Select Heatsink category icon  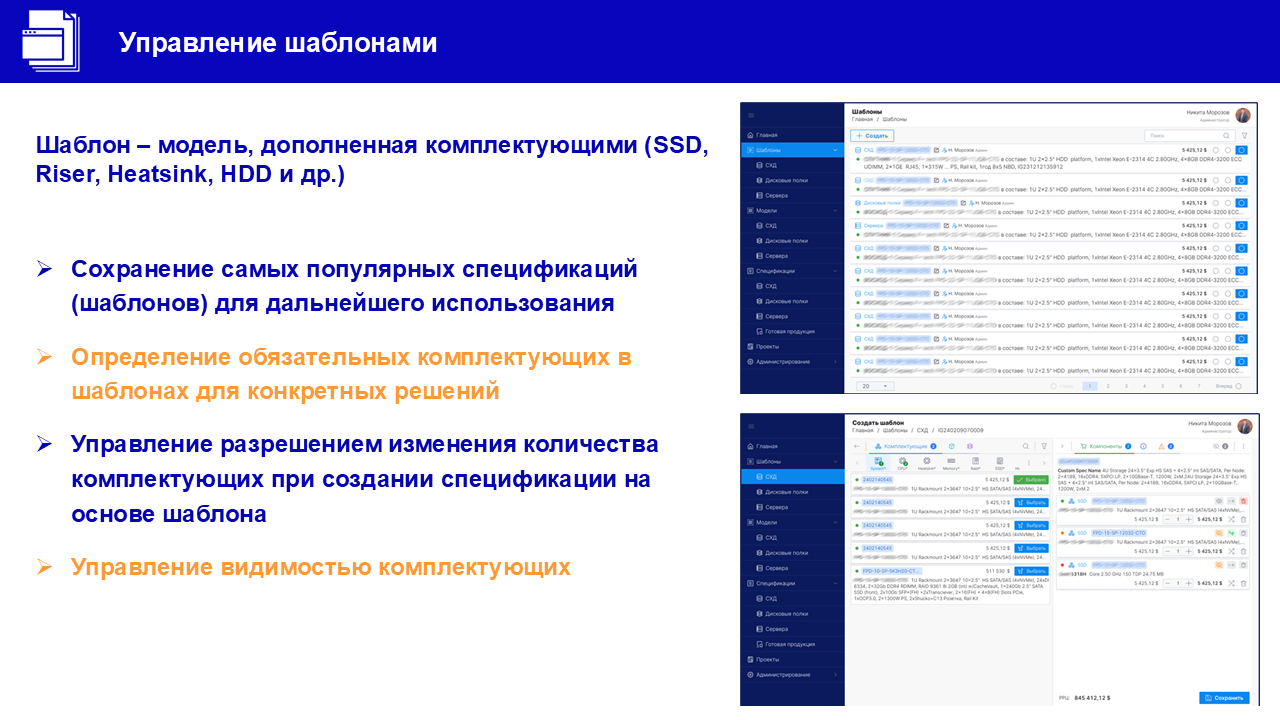927,463
